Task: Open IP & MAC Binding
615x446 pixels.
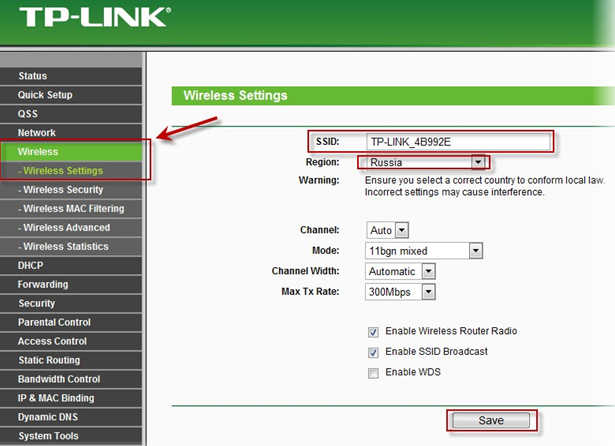Action: click(x=71, y=398)
